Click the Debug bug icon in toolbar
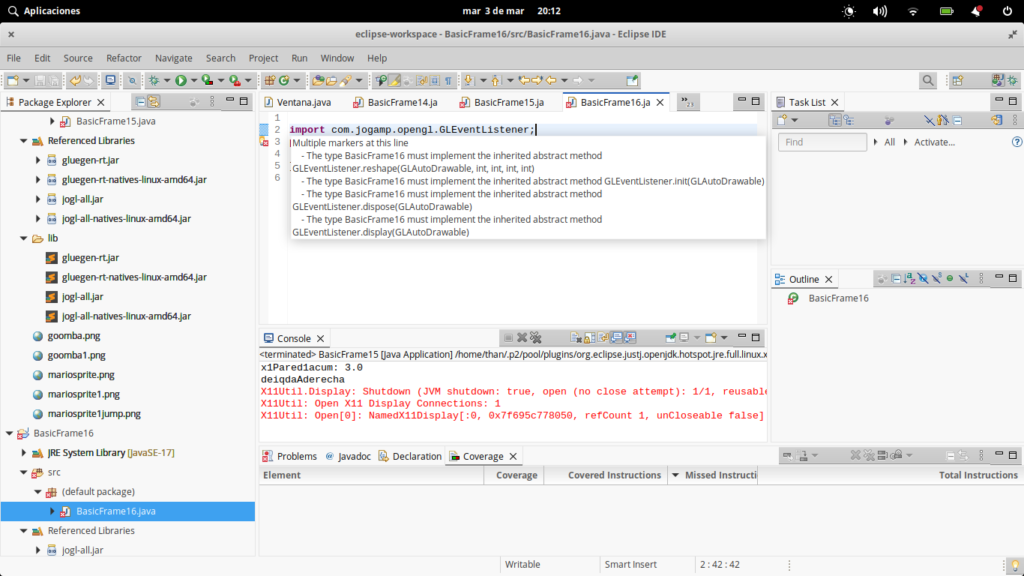The image size is (1024, 576). tap(154, 80)
